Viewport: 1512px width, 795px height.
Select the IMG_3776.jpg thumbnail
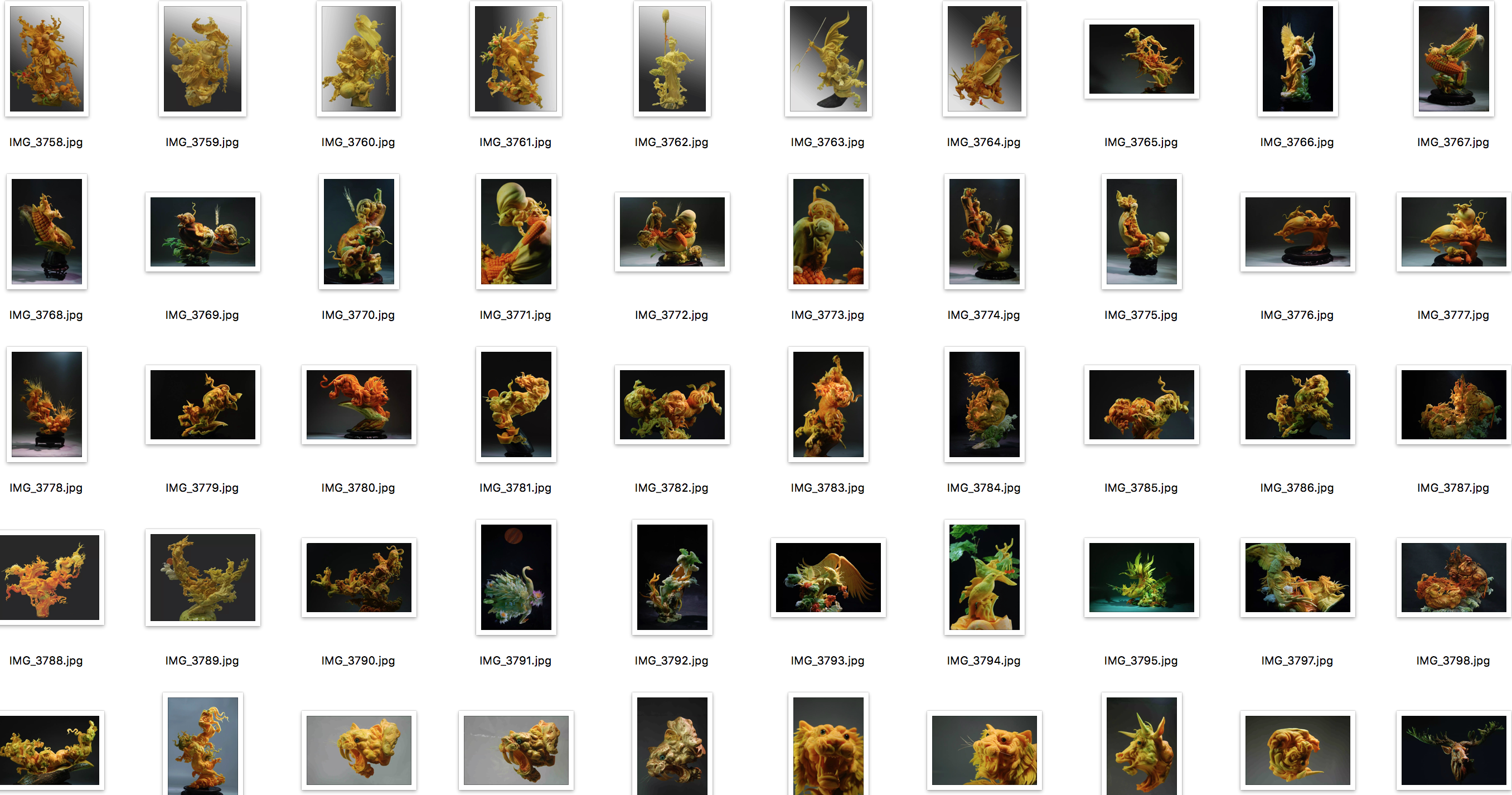pos(1297,232)
